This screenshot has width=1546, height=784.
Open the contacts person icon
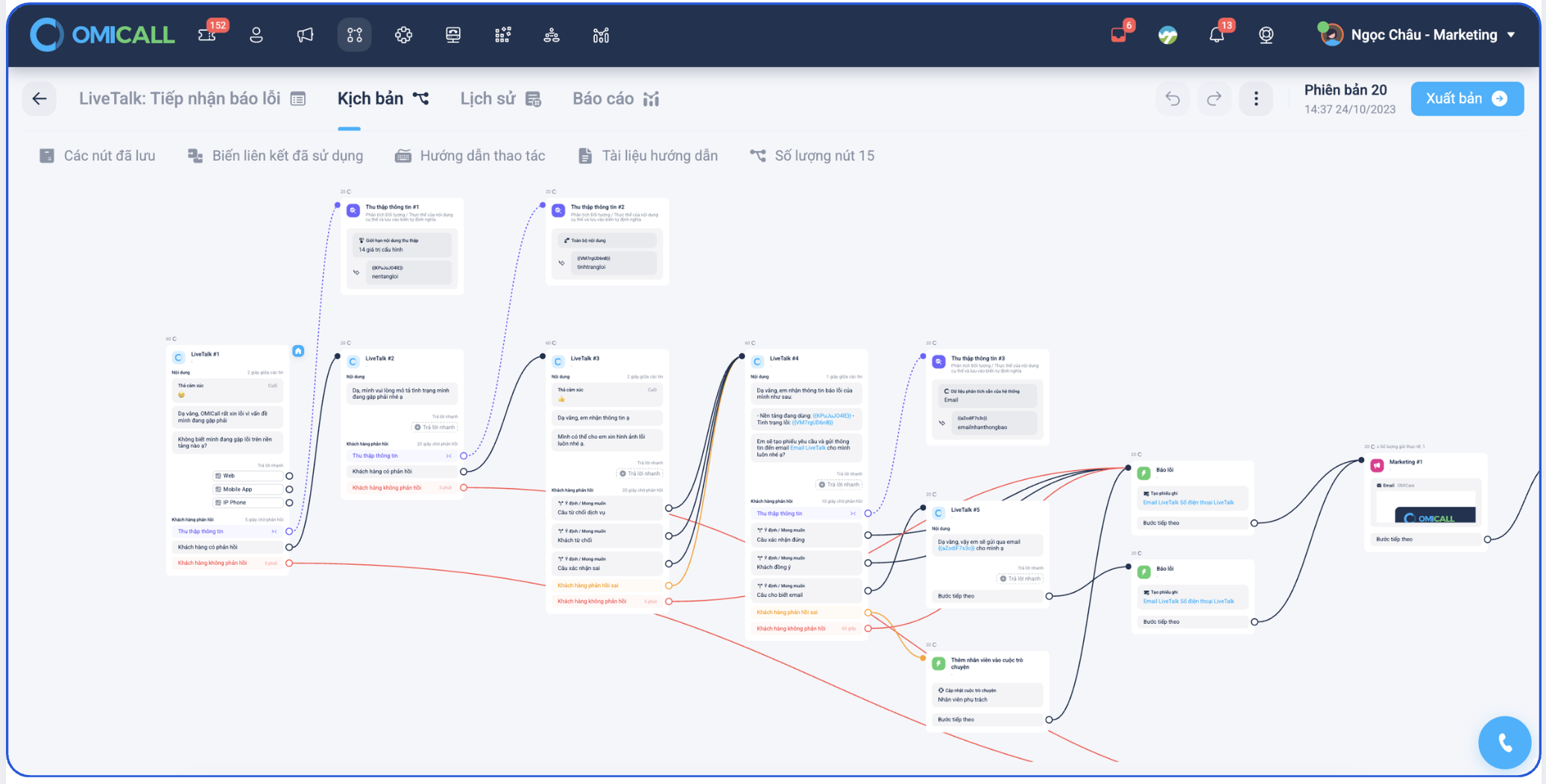256,35
